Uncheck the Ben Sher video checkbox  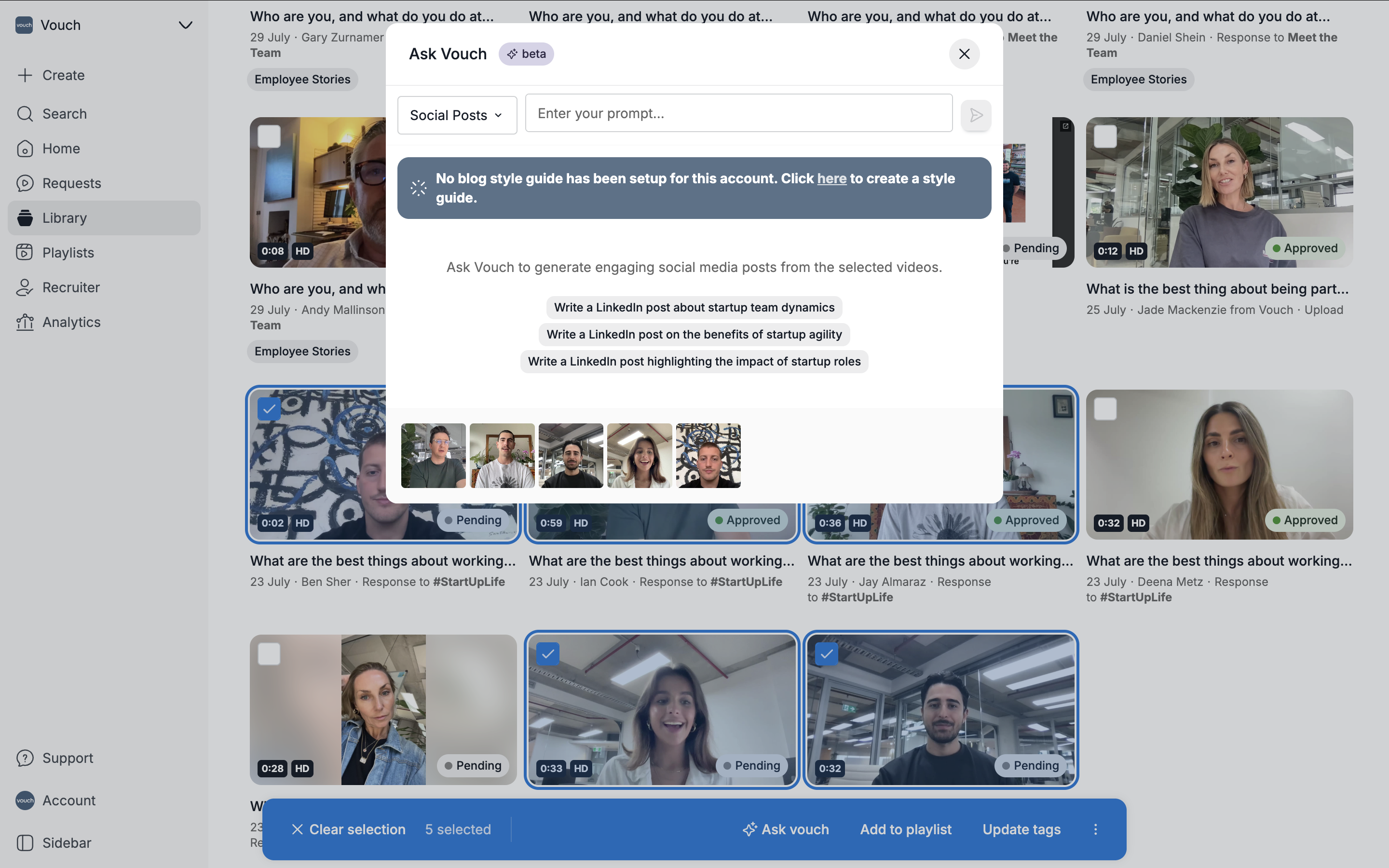click(269, 409)
